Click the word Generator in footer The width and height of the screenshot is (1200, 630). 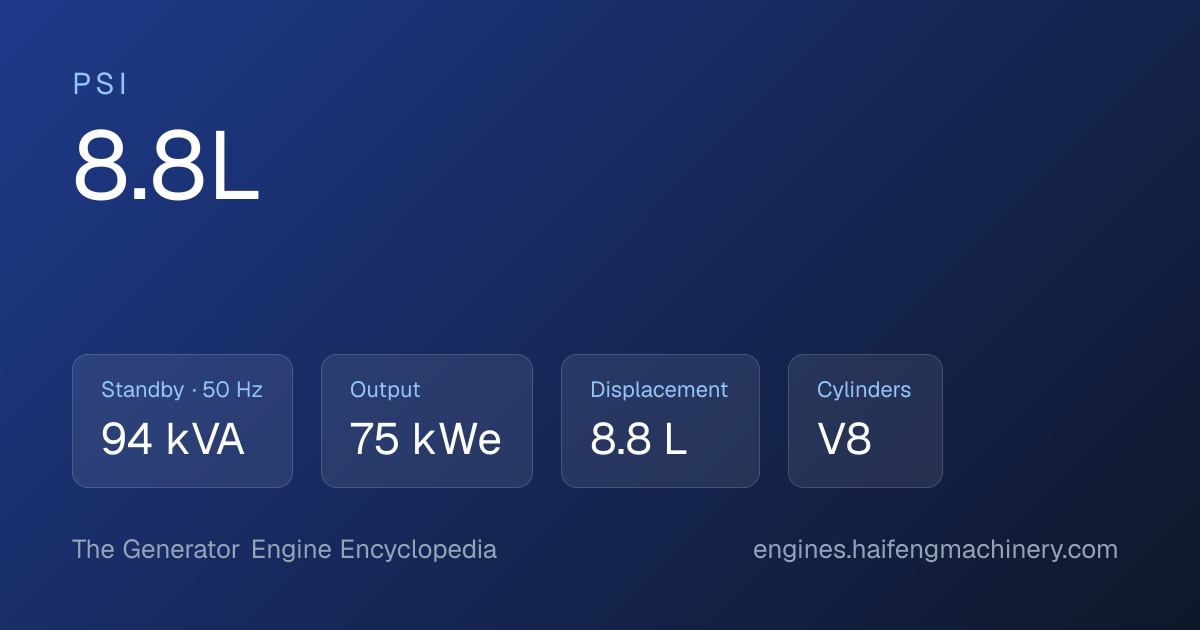(181, 549)
